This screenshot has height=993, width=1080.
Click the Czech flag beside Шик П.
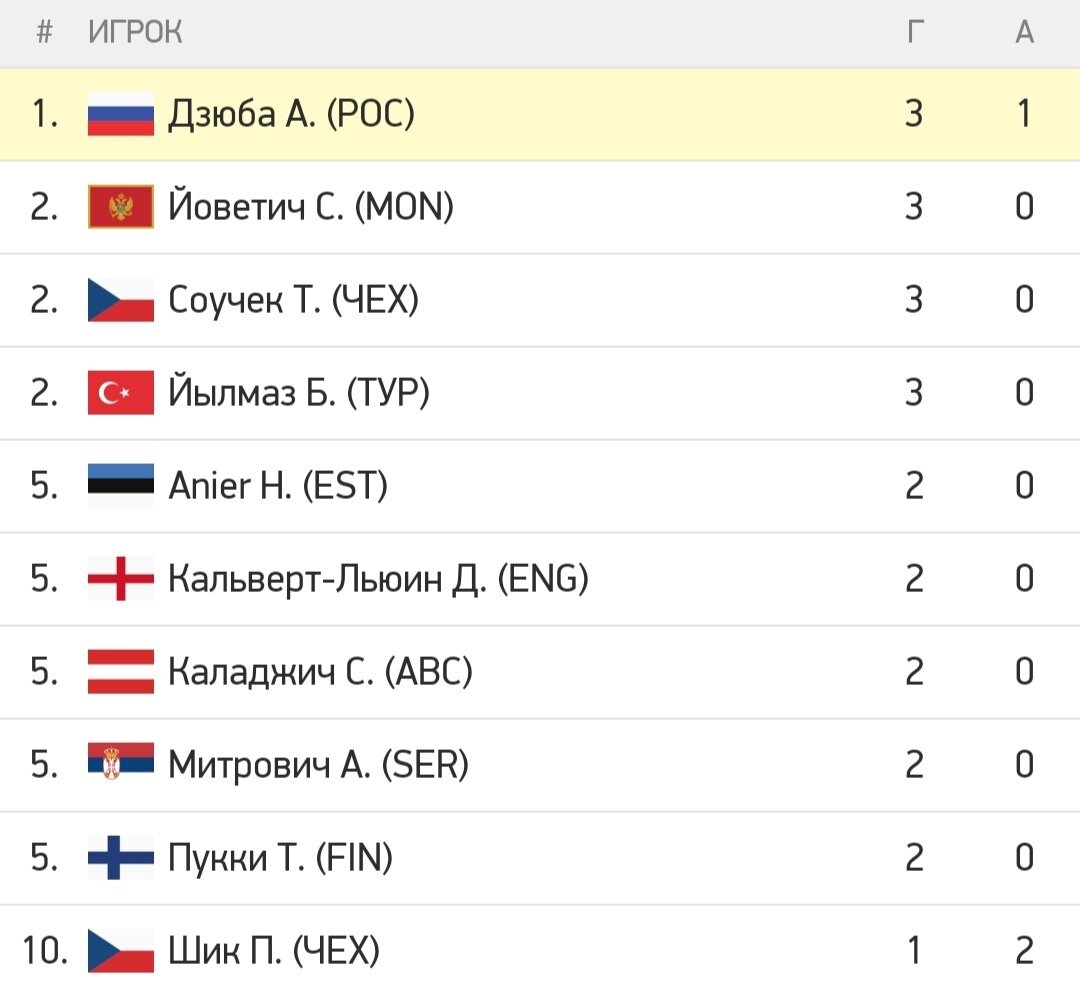tap(121, 950)
